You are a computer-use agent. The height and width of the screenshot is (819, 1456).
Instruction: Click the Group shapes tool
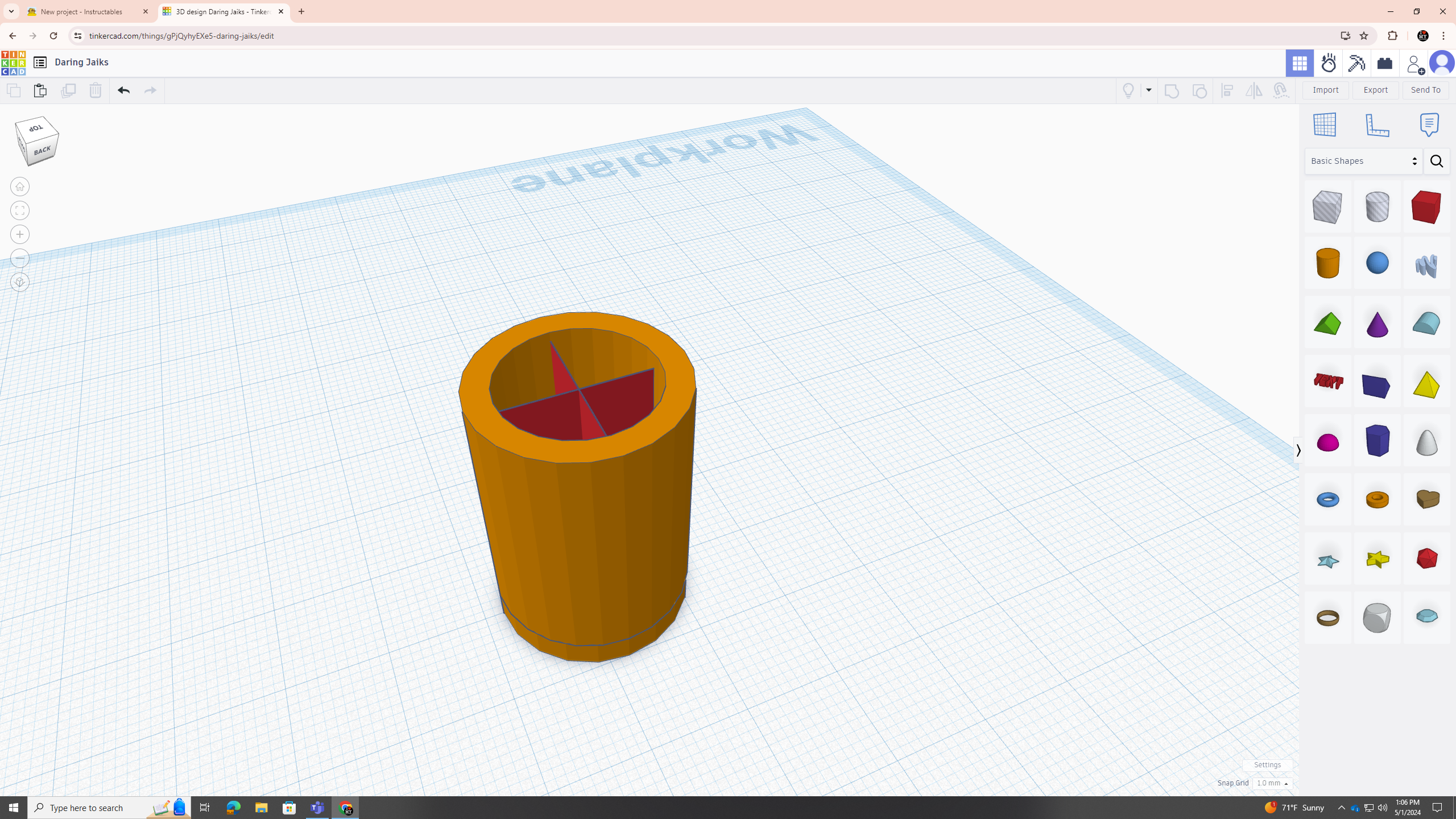pos(1172,90)
